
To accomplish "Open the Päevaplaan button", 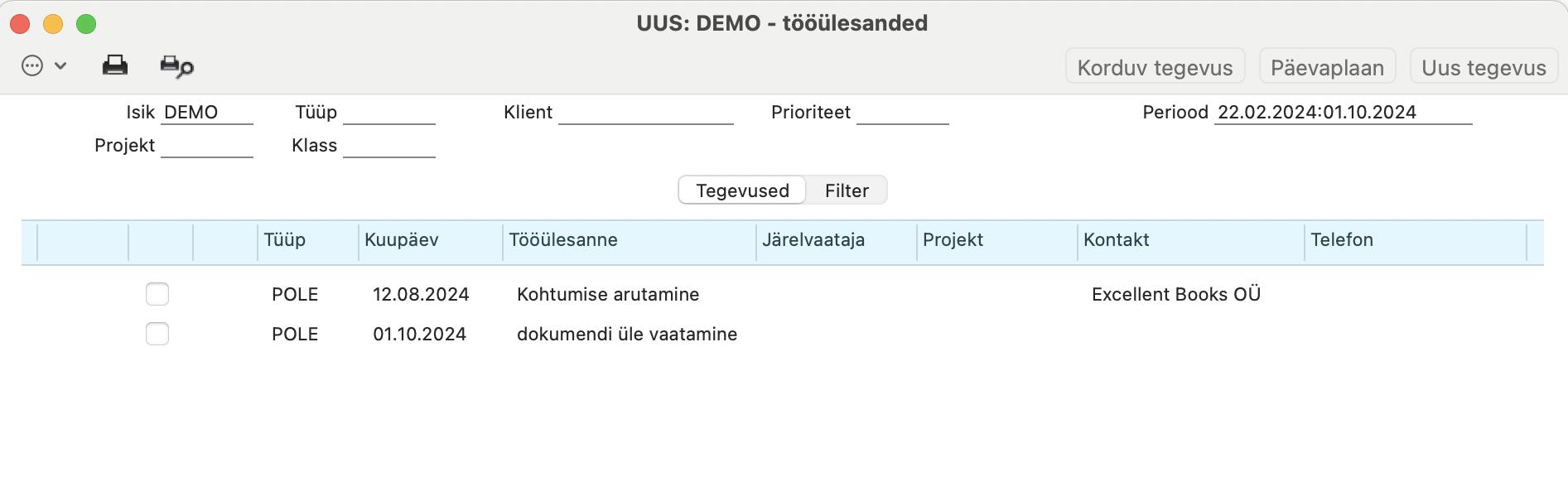I will 1327,67.
